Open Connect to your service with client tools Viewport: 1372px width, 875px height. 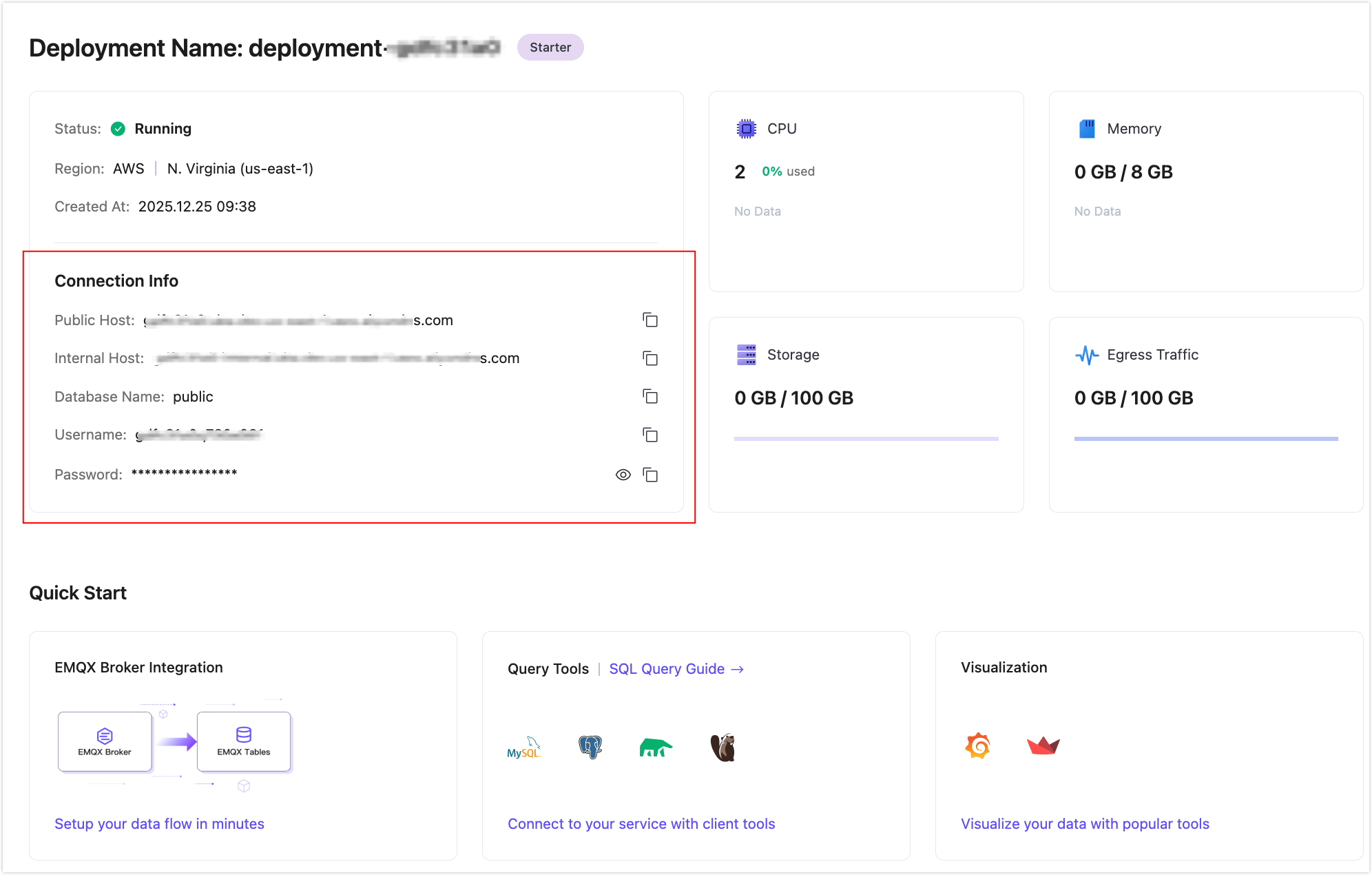(641, 824)
